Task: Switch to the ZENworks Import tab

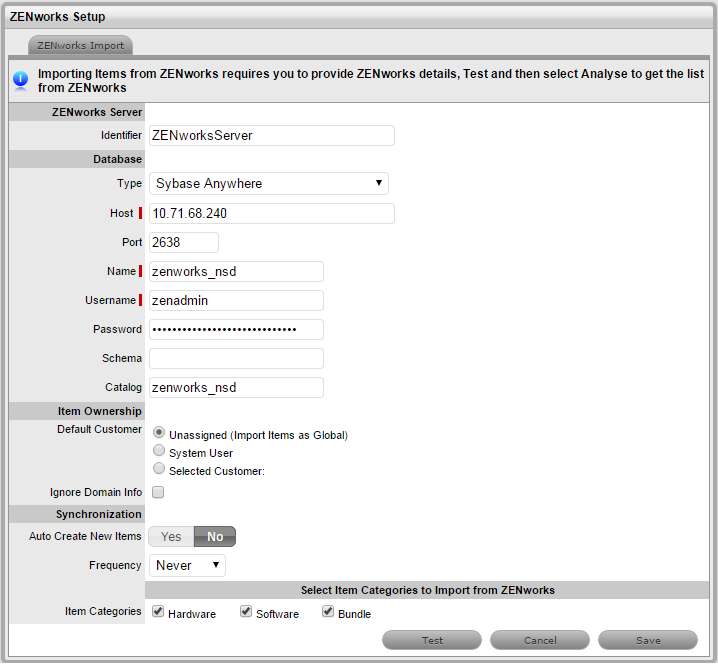Action: [81, 45]
